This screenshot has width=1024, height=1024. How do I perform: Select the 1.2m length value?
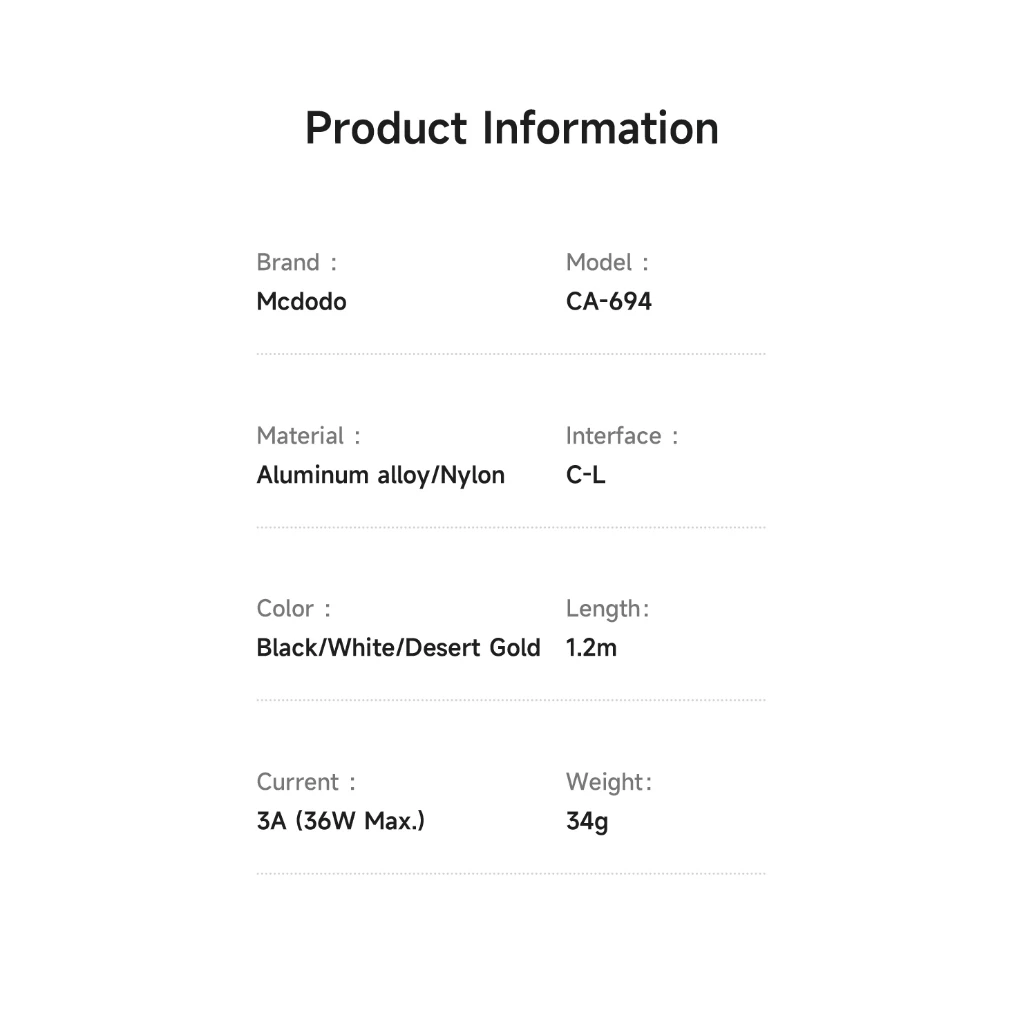click(591, 648)
